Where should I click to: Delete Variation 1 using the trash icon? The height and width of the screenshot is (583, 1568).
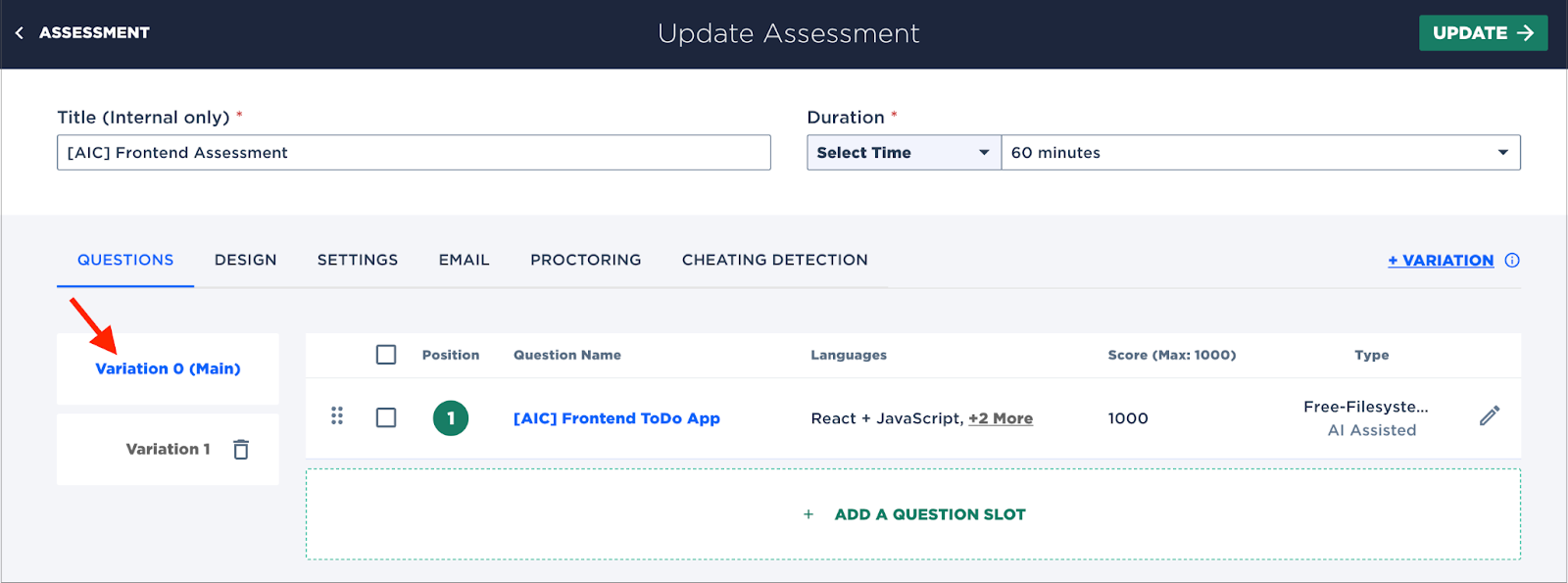click(241, 449)
